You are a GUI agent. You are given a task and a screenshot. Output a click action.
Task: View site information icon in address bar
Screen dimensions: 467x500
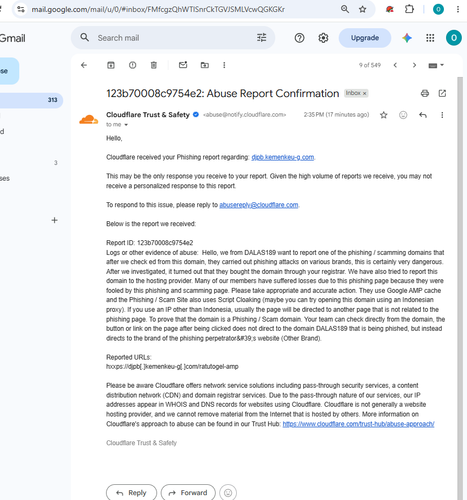click(21, 9)
